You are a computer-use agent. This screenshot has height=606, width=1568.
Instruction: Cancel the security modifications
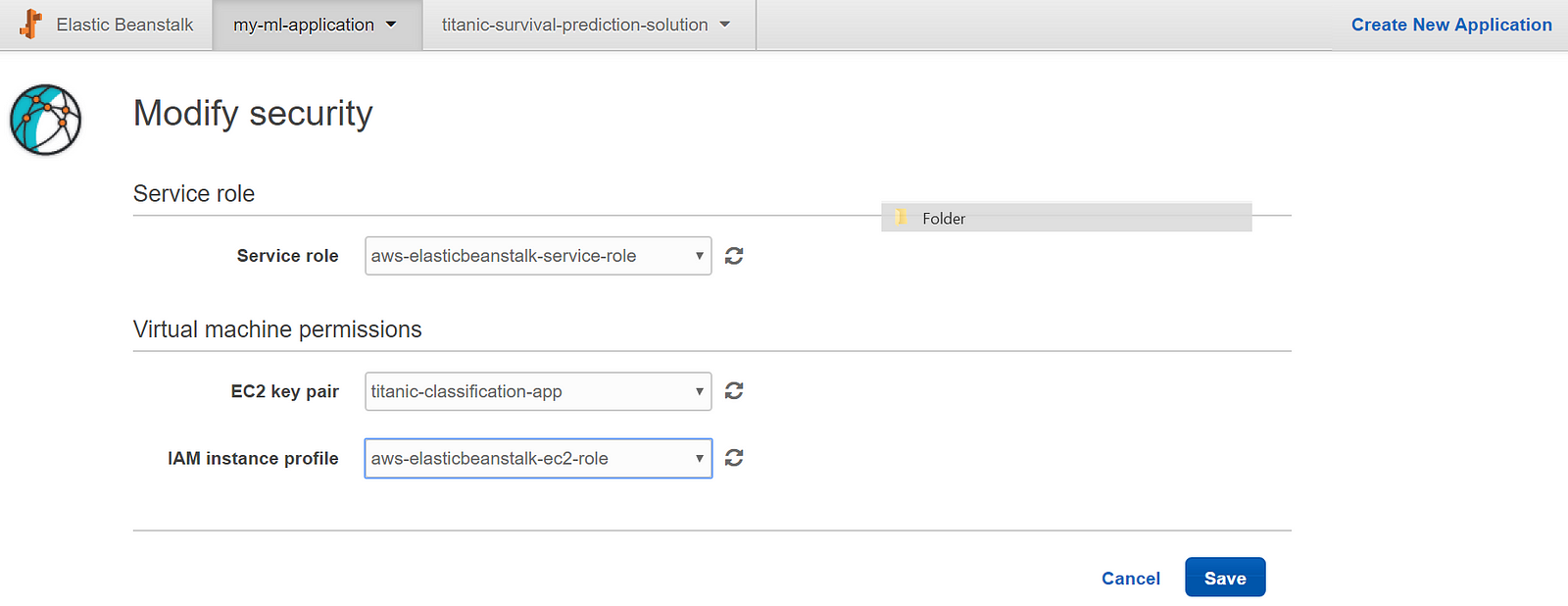[x=1131, y=579]
